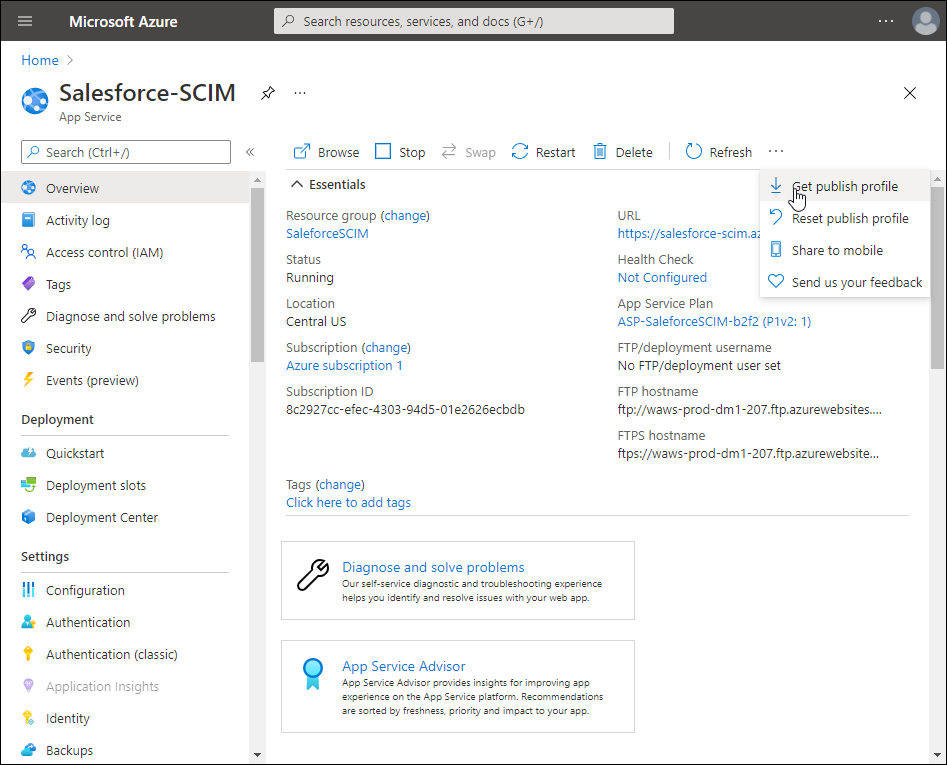Select Get publish profile from the menu
947x765 pixels.
coord(844,186)
